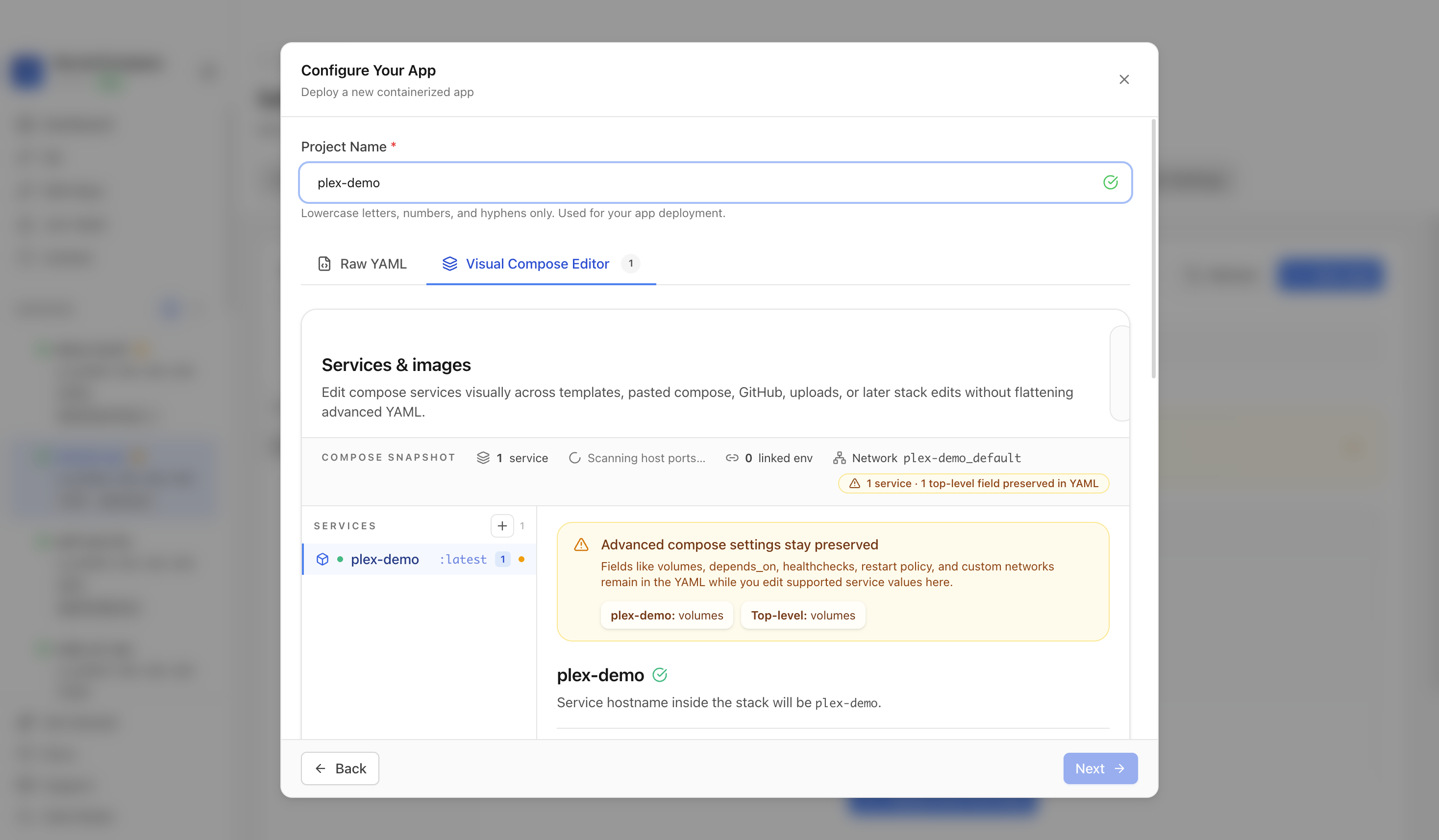
Task: Click the warning triangle in Advanced compose banner
Action: pyautogui.click(x=581, y=545)
